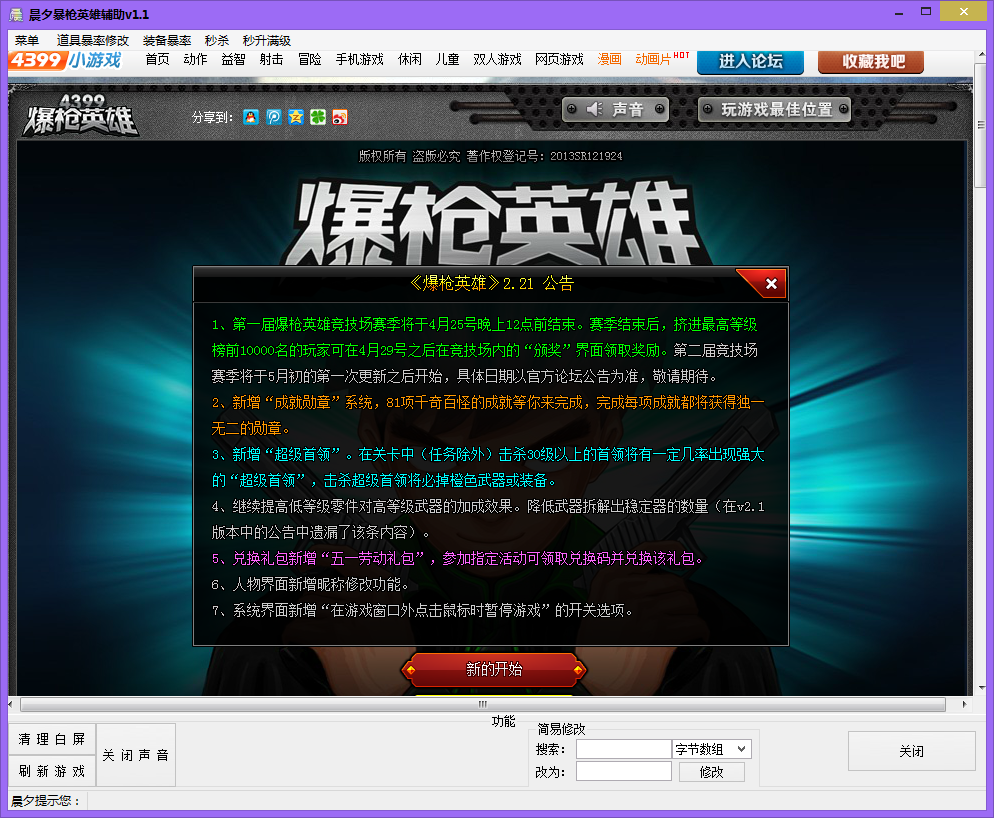The height and width of the screenshot is (818, 994).
Task: Click the vertical scrollbar up arrow
Action: (981, 56)
